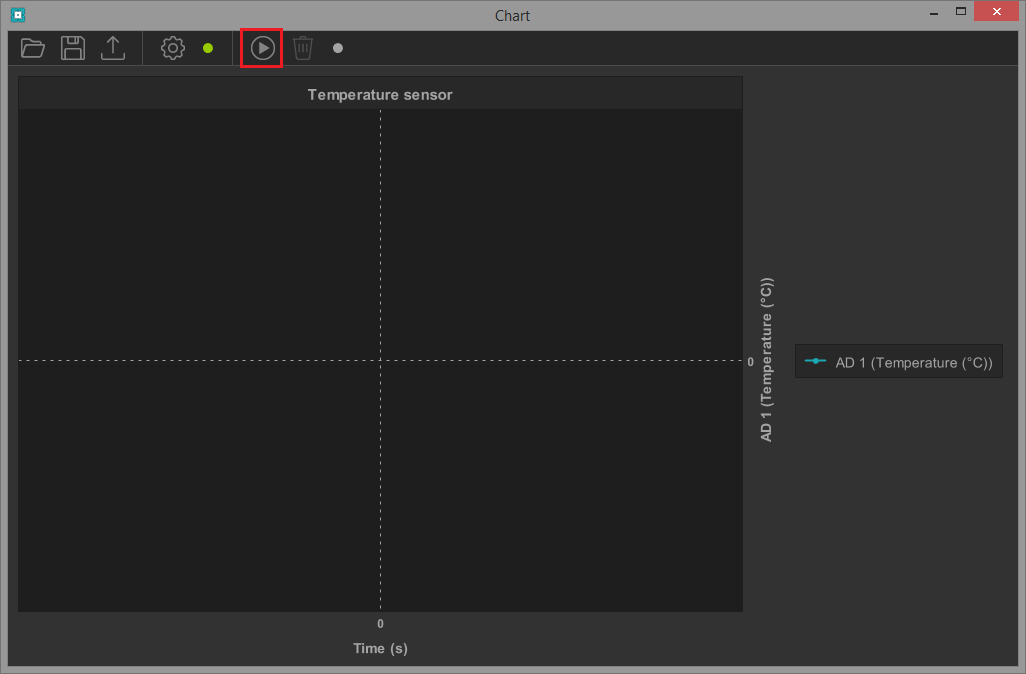Click the 0 tick on time axis
Screen dimensions: 1026x674
pos(380,624)
